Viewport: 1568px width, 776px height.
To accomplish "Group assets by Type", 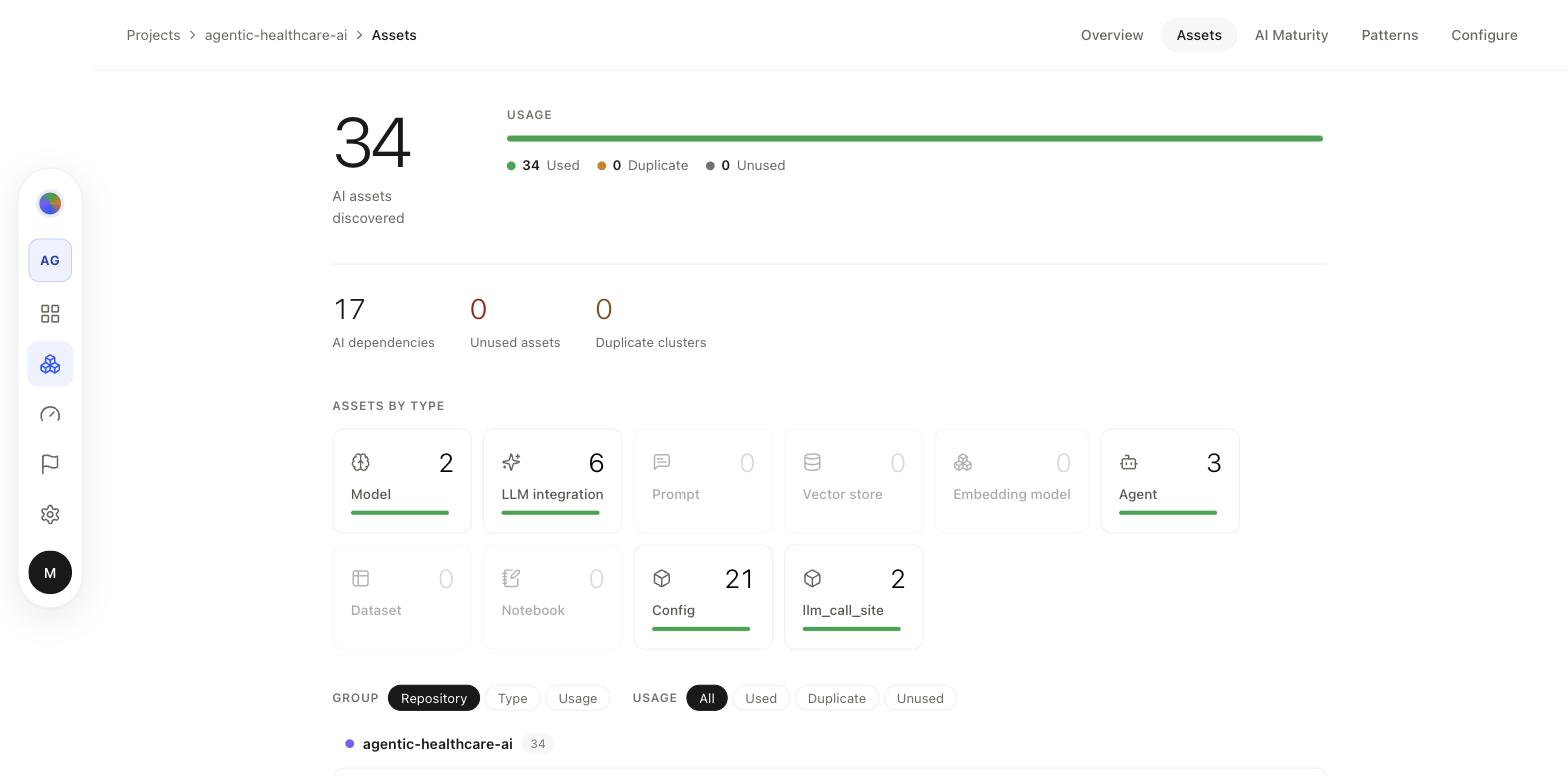I will pyautogui.click(x=513, y=698).
